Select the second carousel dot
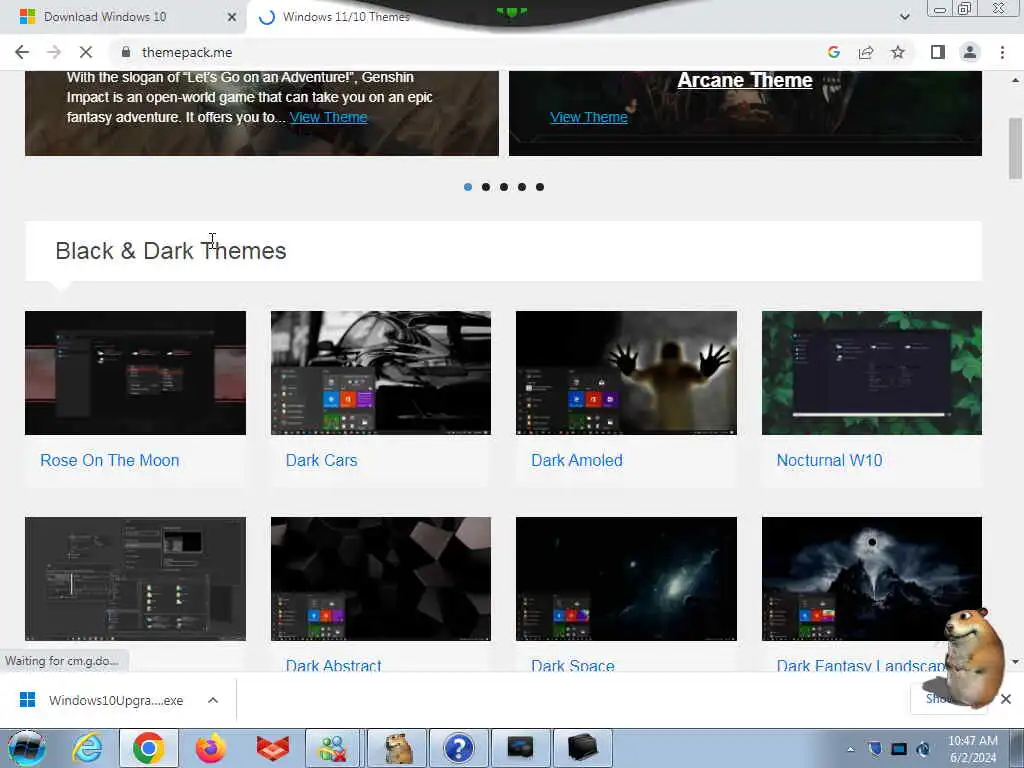 [x=486, y=187]
